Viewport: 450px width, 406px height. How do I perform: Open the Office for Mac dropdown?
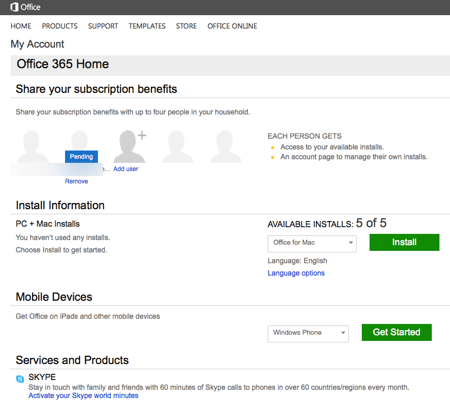[312, 244]
